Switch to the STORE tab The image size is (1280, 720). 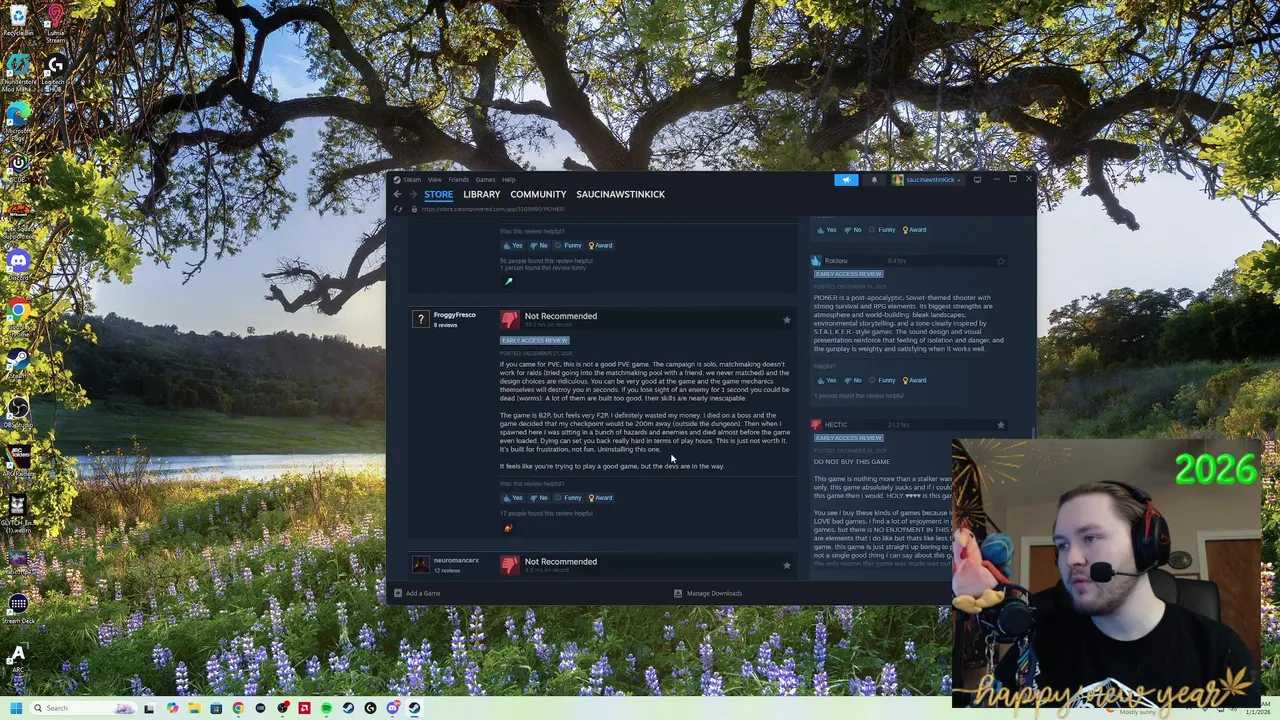[438, 194]
